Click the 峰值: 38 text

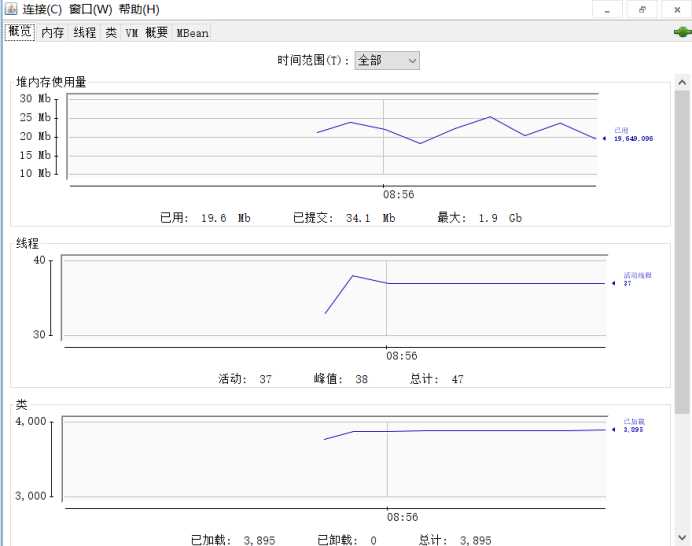341,379
